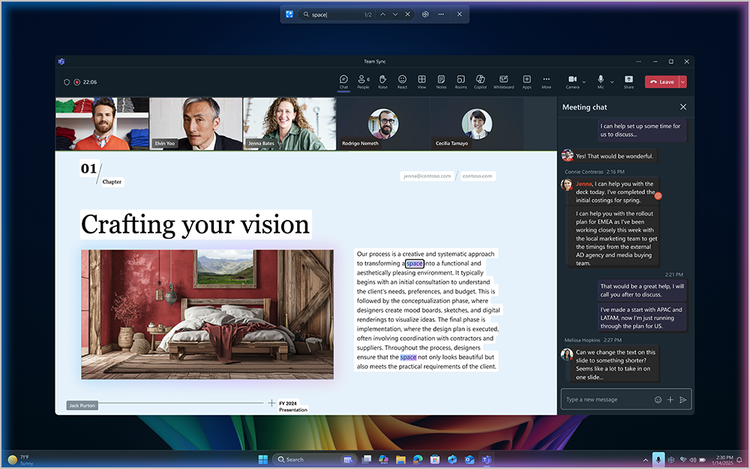Open the People panel in meeting toolbar
Viewport: 750px width, 469px height.
363,81
